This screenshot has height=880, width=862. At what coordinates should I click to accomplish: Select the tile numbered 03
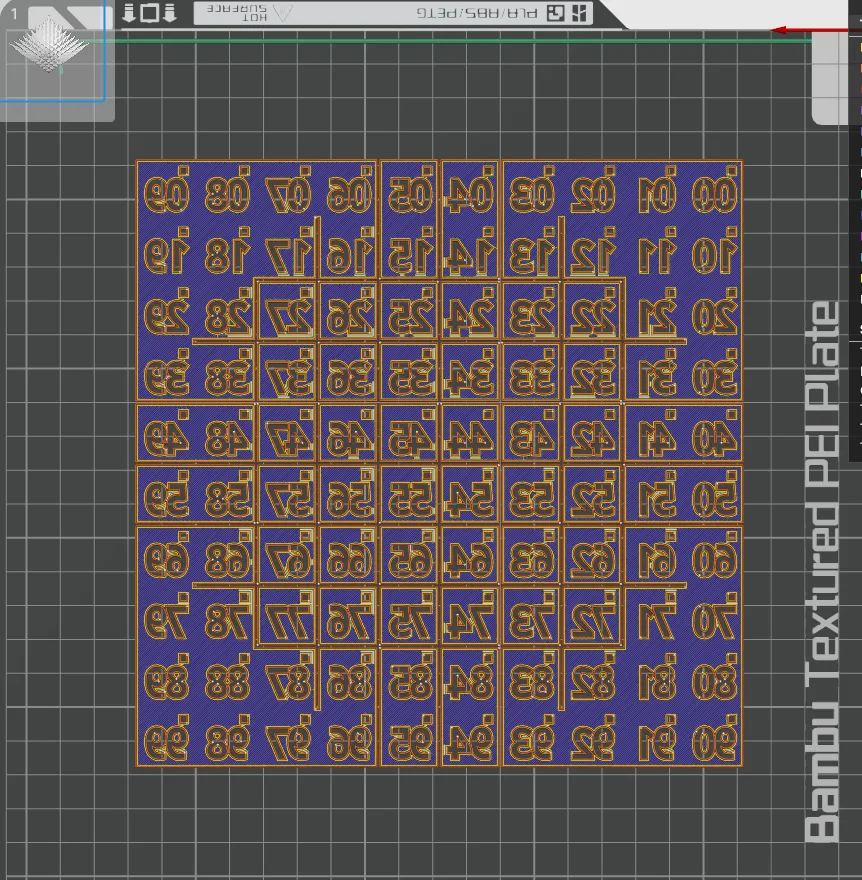pos(531,191)
